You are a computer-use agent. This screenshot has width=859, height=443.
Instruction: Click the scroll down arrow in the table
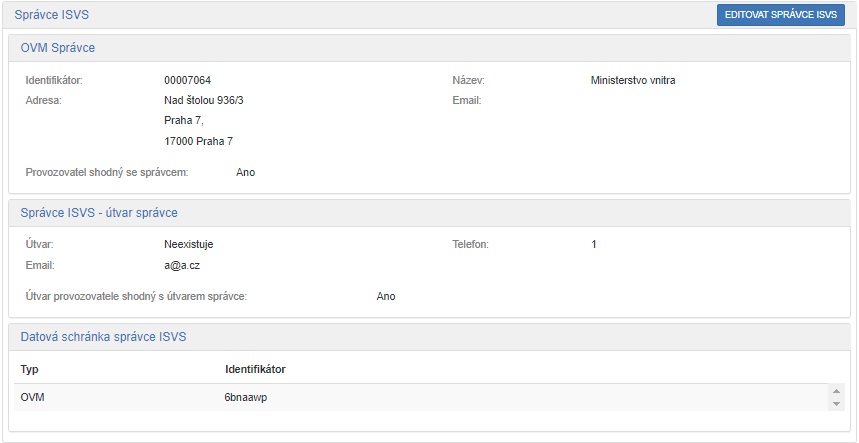point(837,404)
